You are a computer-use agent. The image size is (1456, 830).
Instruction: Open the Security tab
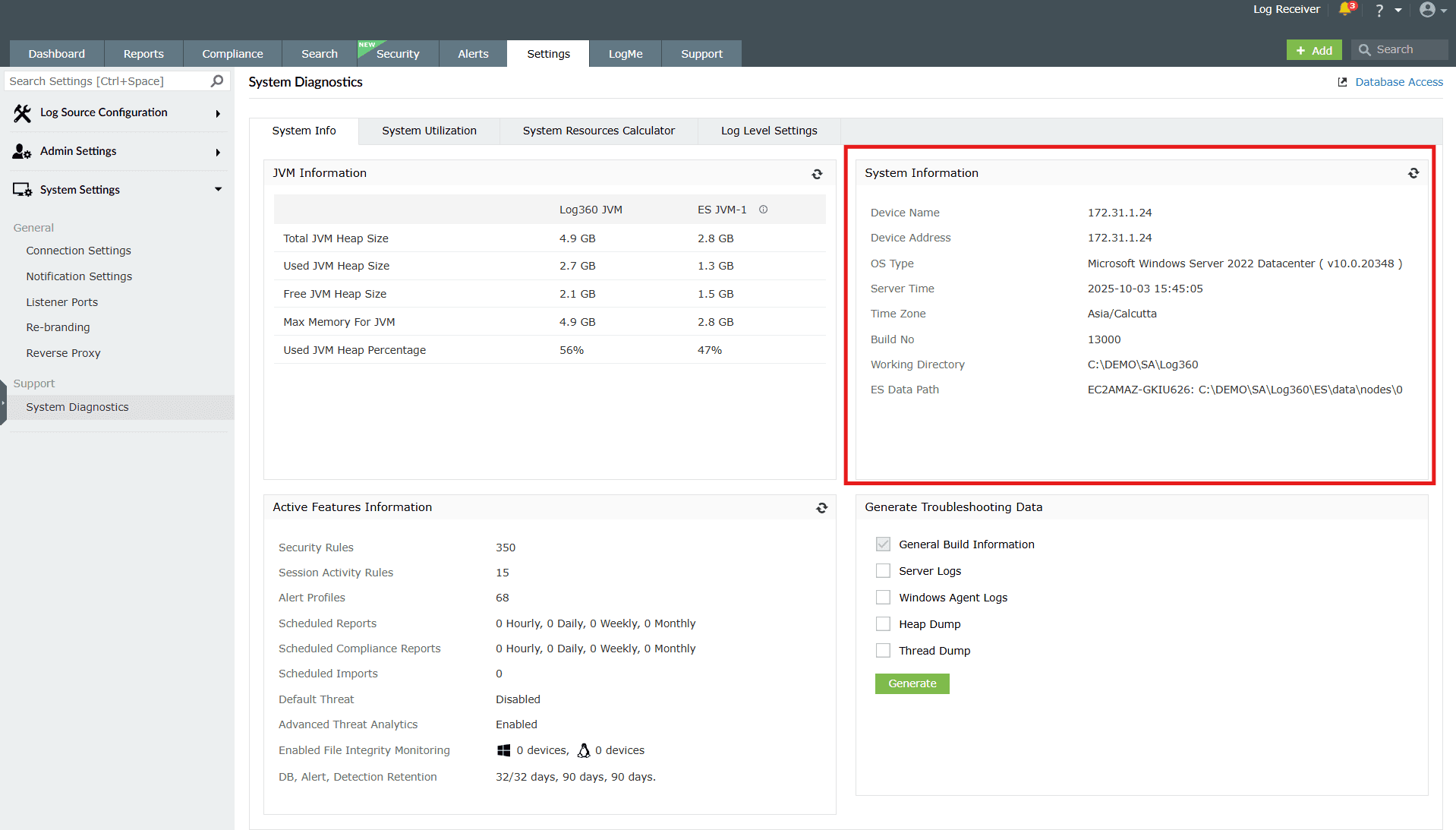coord(398,54)
